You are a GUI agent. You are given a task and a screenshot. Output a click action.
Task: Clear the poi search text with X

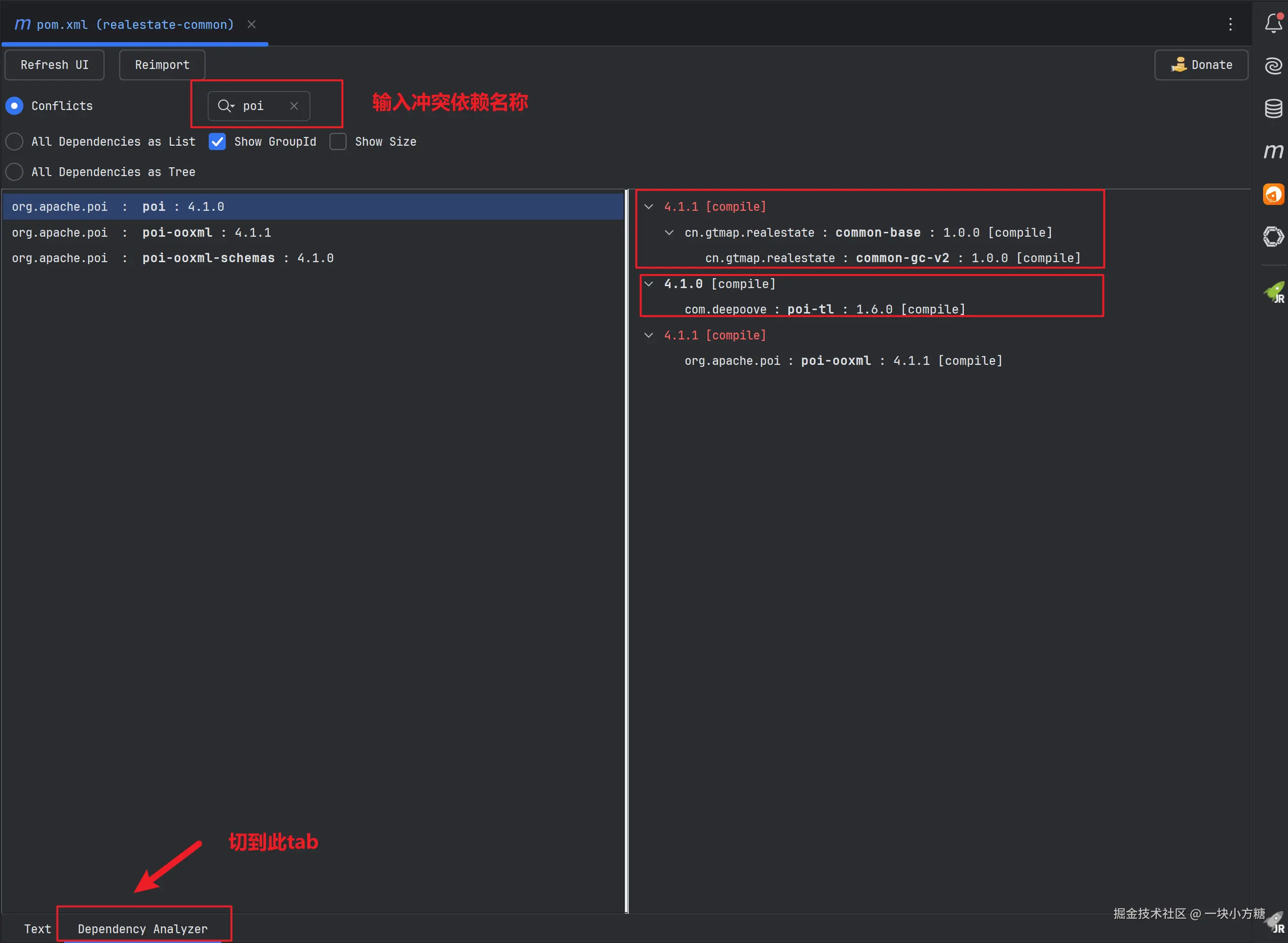pyautogui.click(x=294, y=106)
